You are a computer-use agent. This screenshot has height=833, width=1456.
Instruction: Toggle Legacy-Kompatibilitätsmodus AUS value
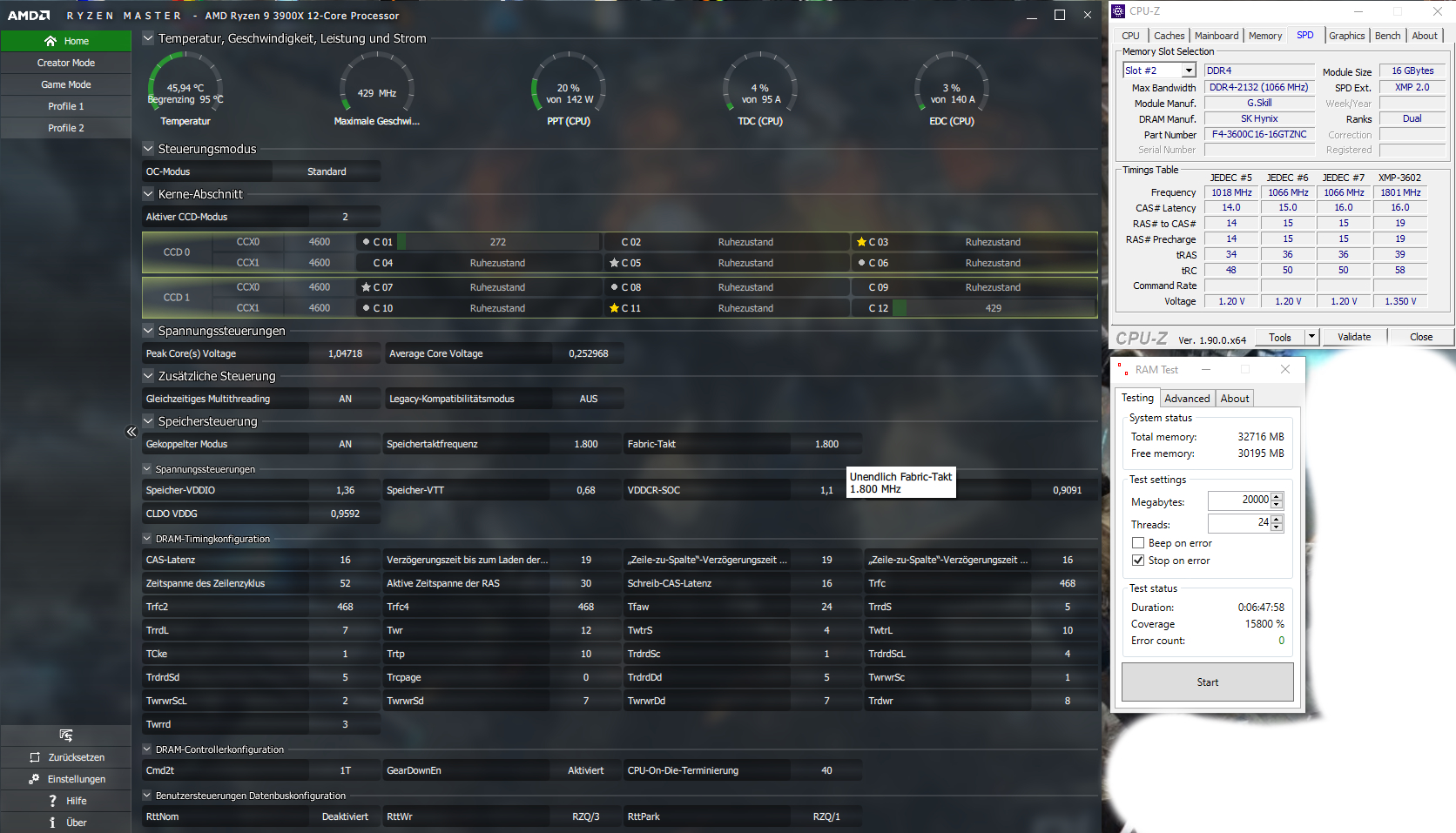tap(589, 399)
